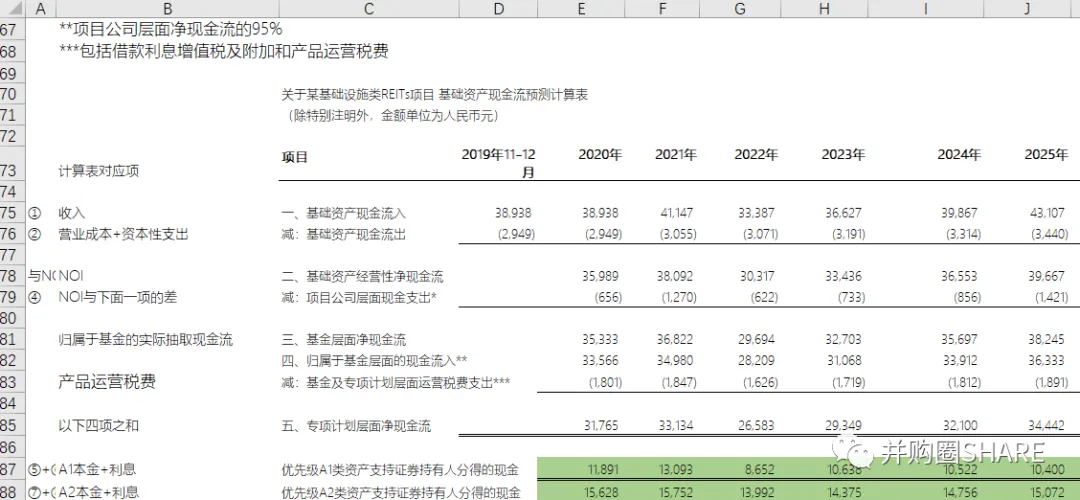The width and height of the screenshot is (1080, 500).
Task: Click the 2025 cash inflow value 43,107
Action: click(x=1049, y=213)
